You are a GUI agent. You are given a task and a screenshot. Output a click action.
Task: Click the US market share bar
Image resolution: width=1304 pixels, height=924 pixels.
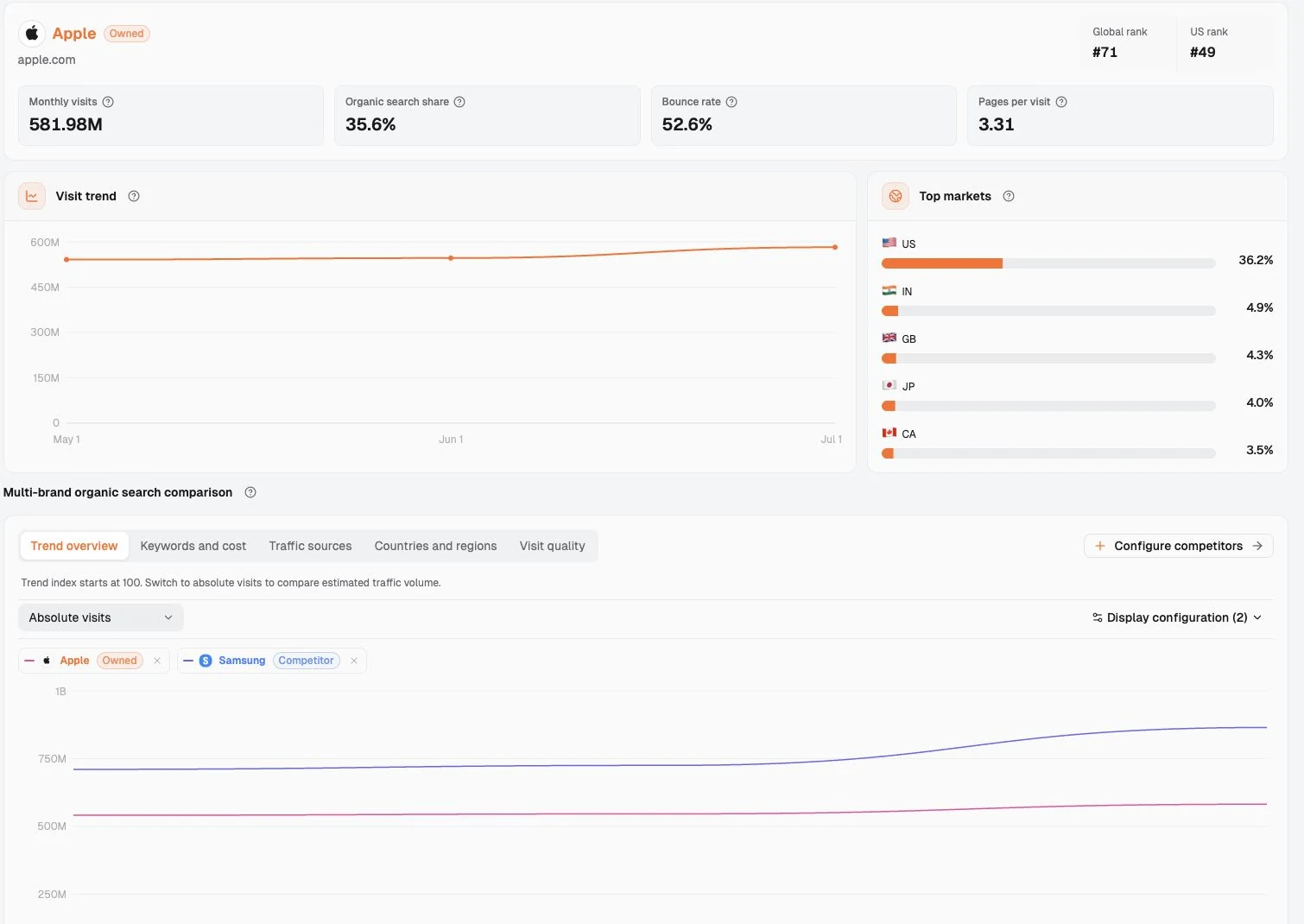point(1048,263)
